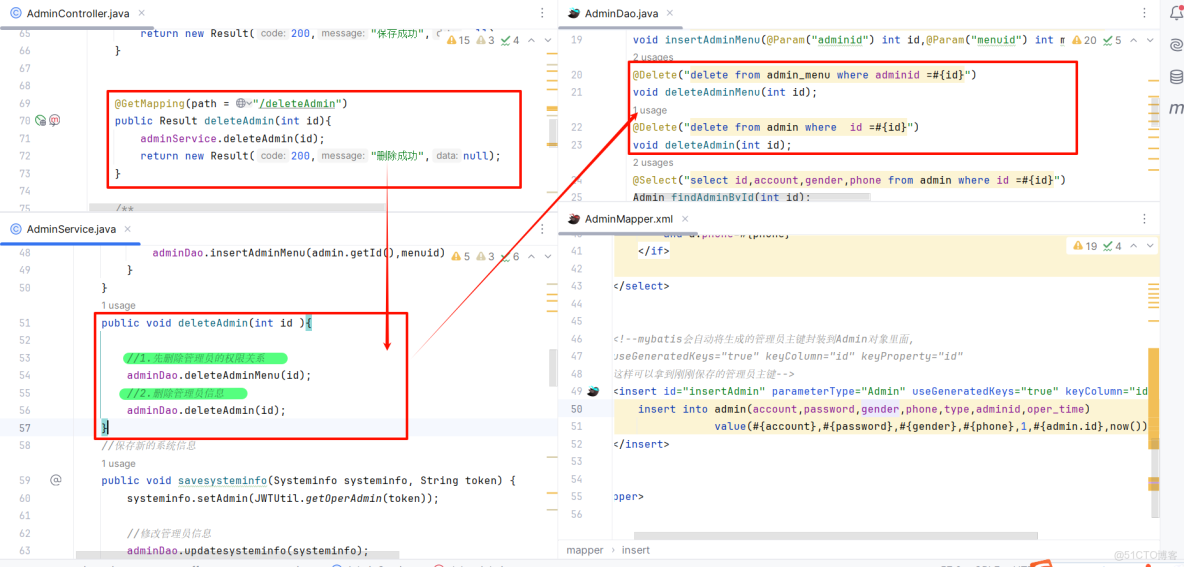
Task: Select the AdminService.java tab
Action: tap(71, 229)
